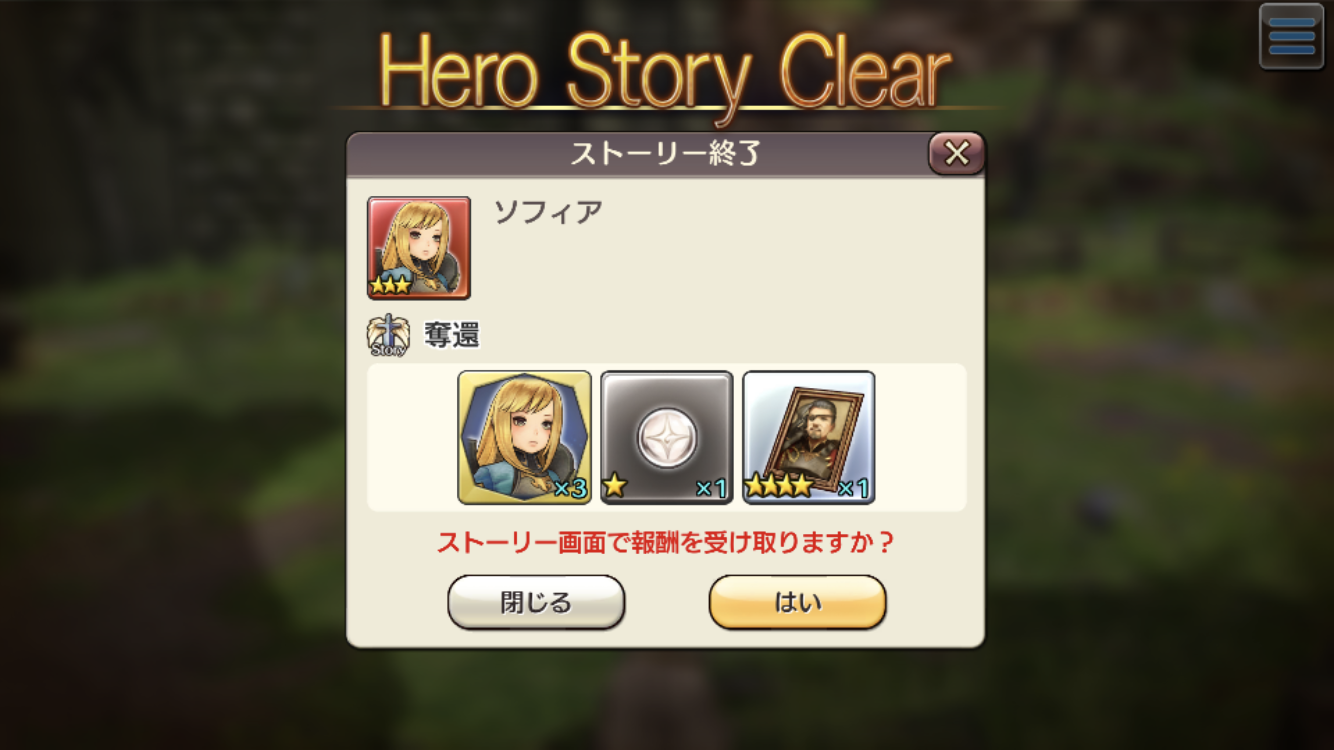Image resolution: width=1334 pixels, height=750 pixels.
Task: Tap the single star on the silver medal
Action: (615, 487)
